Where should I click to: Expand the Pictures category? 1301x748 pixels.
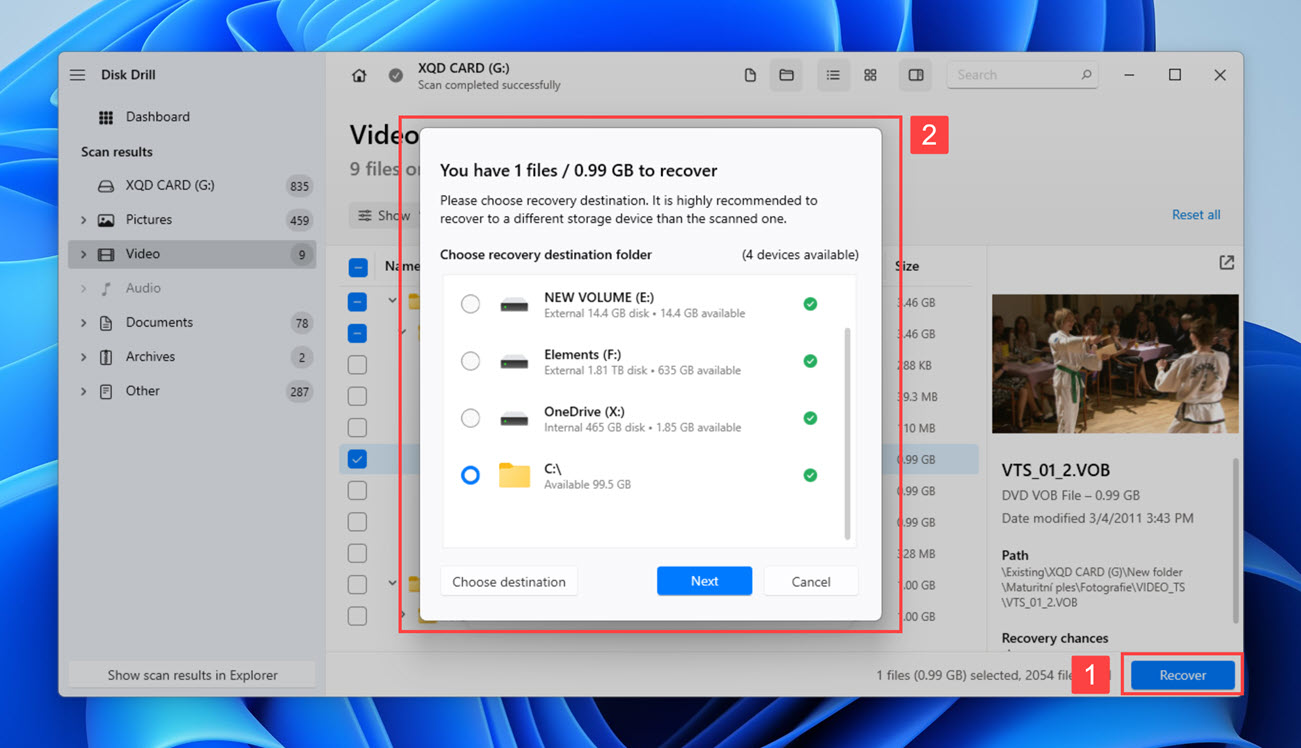pos(83,220)
